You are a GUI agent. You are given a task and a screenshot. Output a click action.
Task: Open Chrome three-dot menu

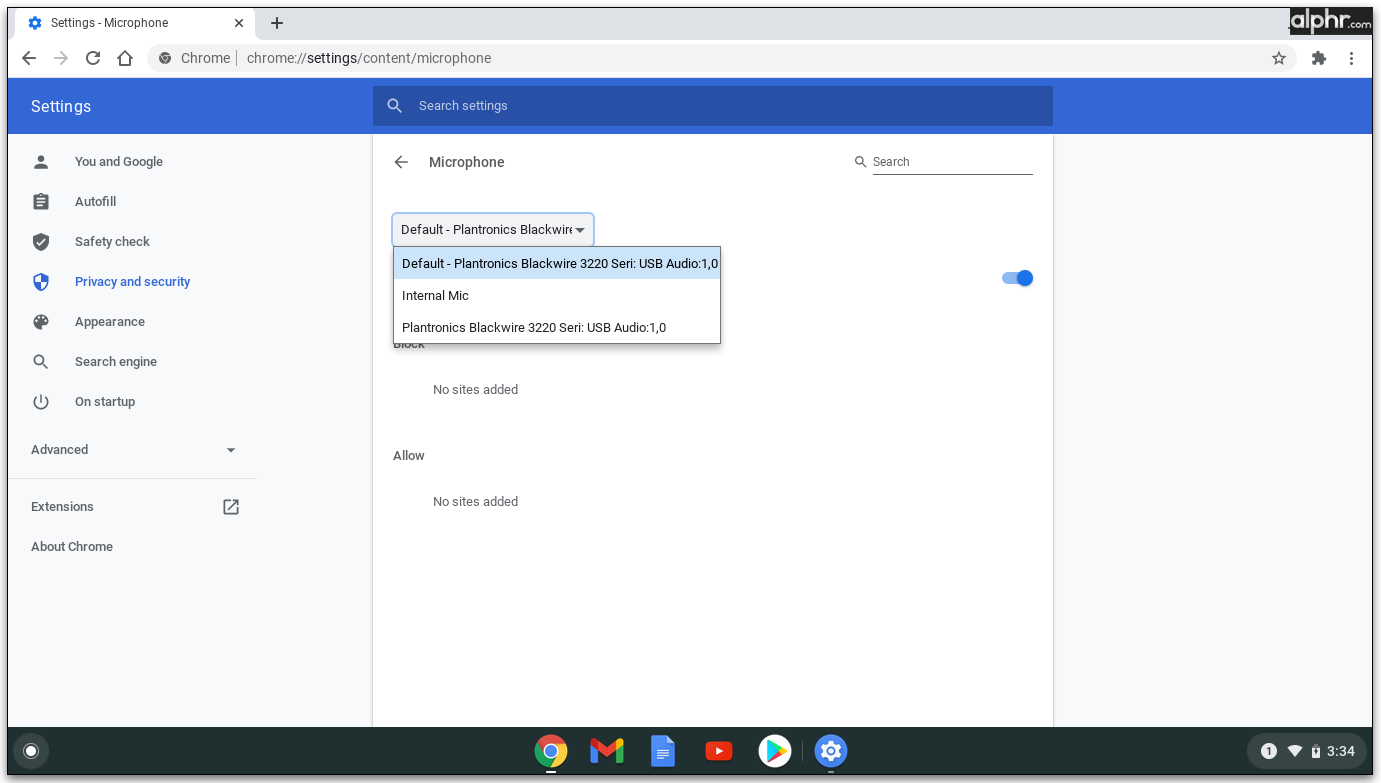point(1351,58)
